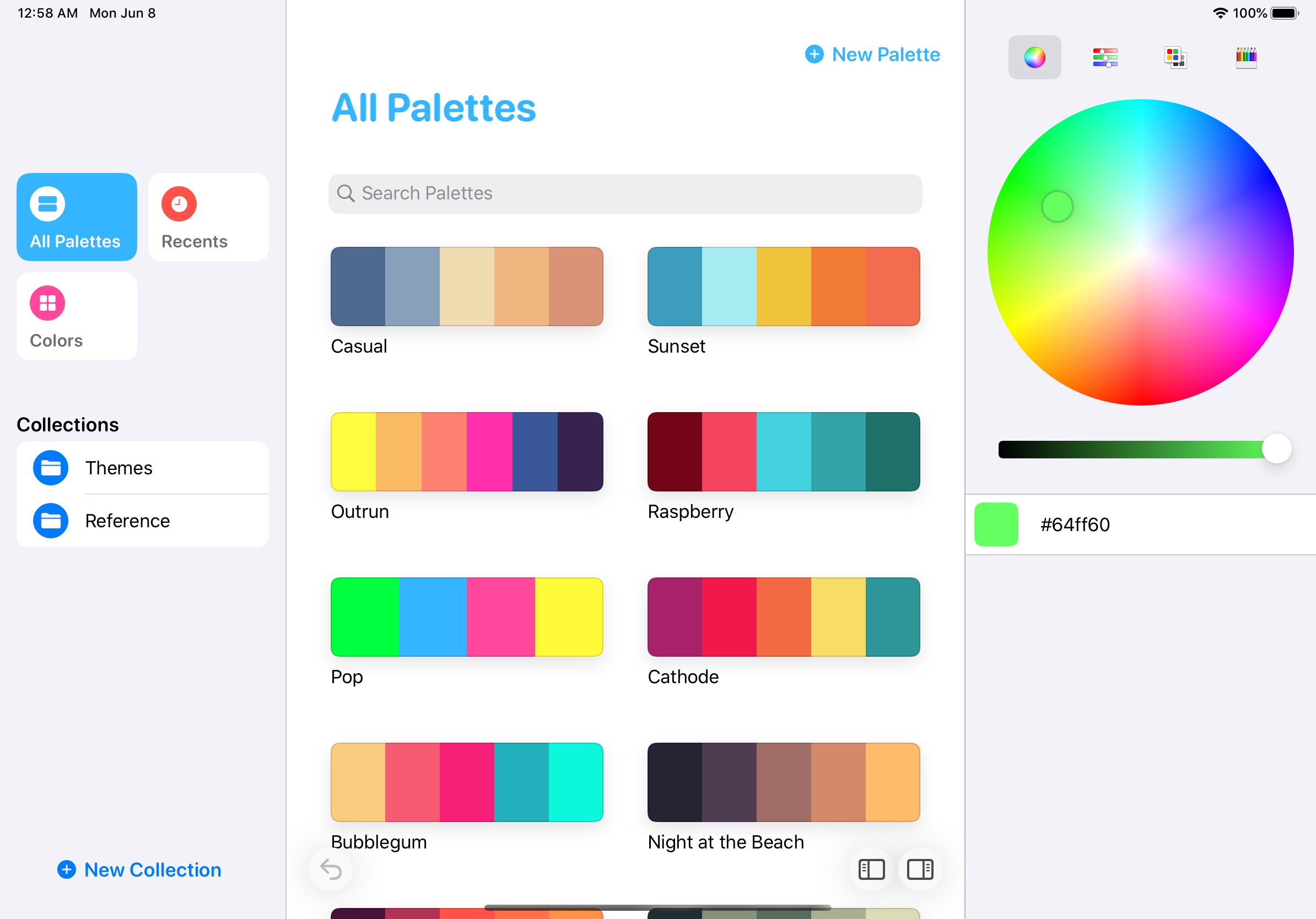Viewport: 1316px width, 919px height.
Task: Click the All Palettes stack icon
Action: [47, 203]
